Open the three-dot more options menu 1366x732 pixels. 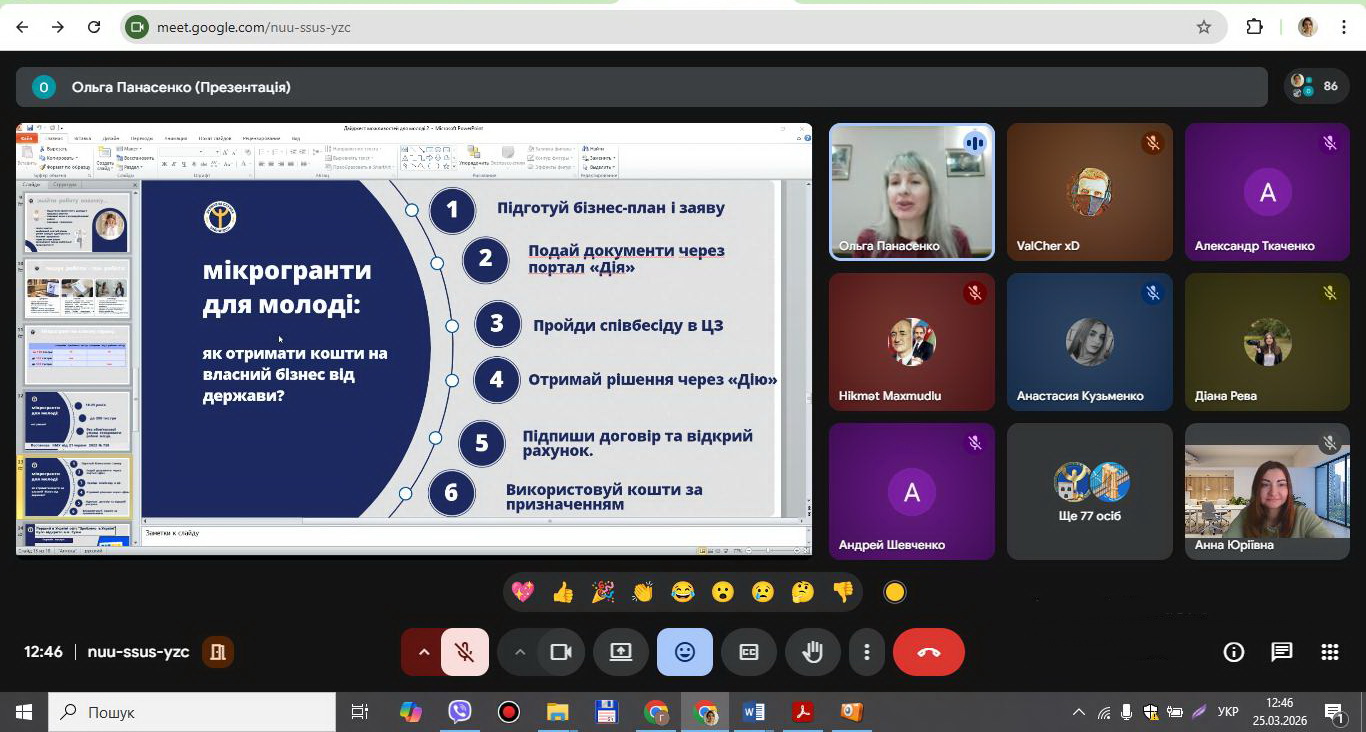click(x=866, y=652)
